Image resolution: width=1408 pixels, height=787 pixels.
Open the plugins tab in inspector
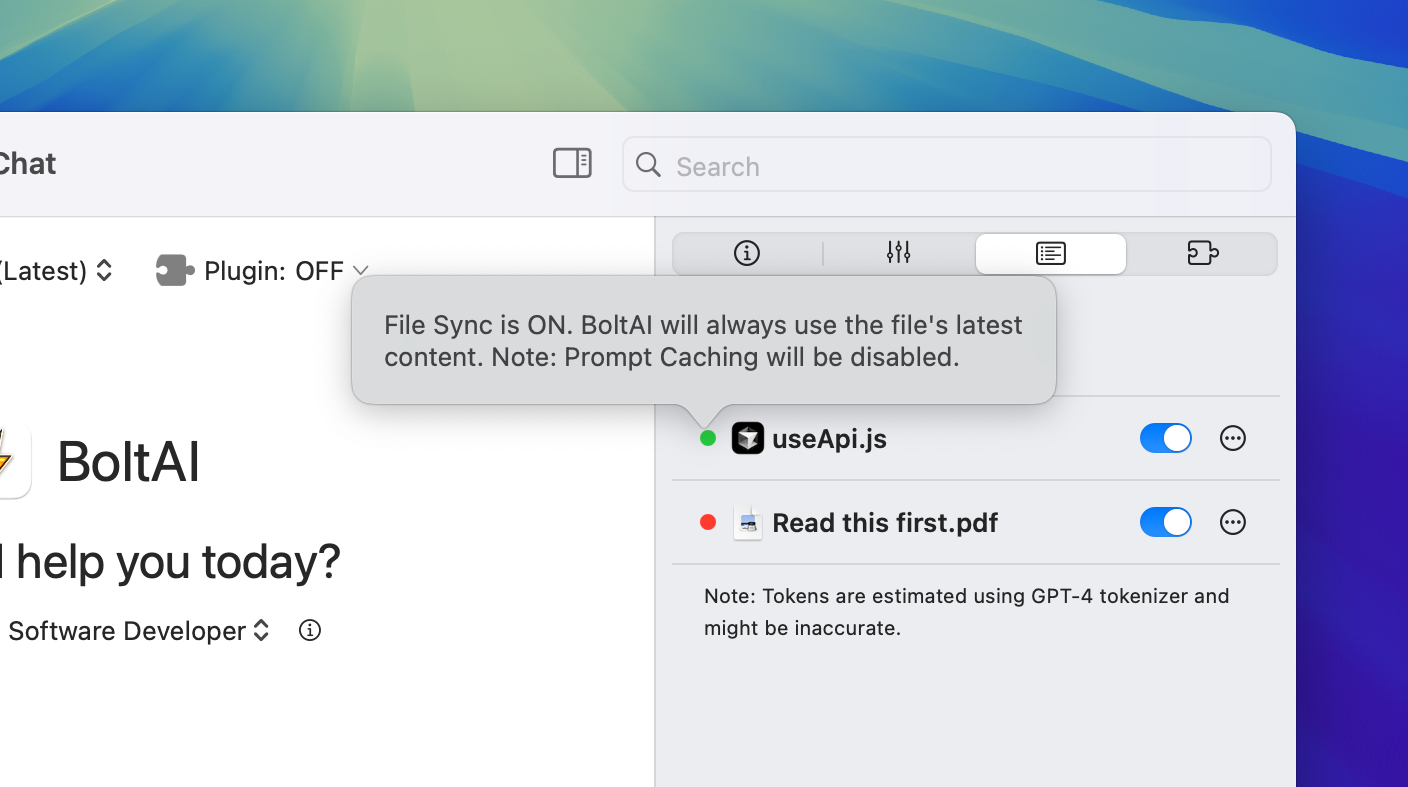pos(1202,254)
